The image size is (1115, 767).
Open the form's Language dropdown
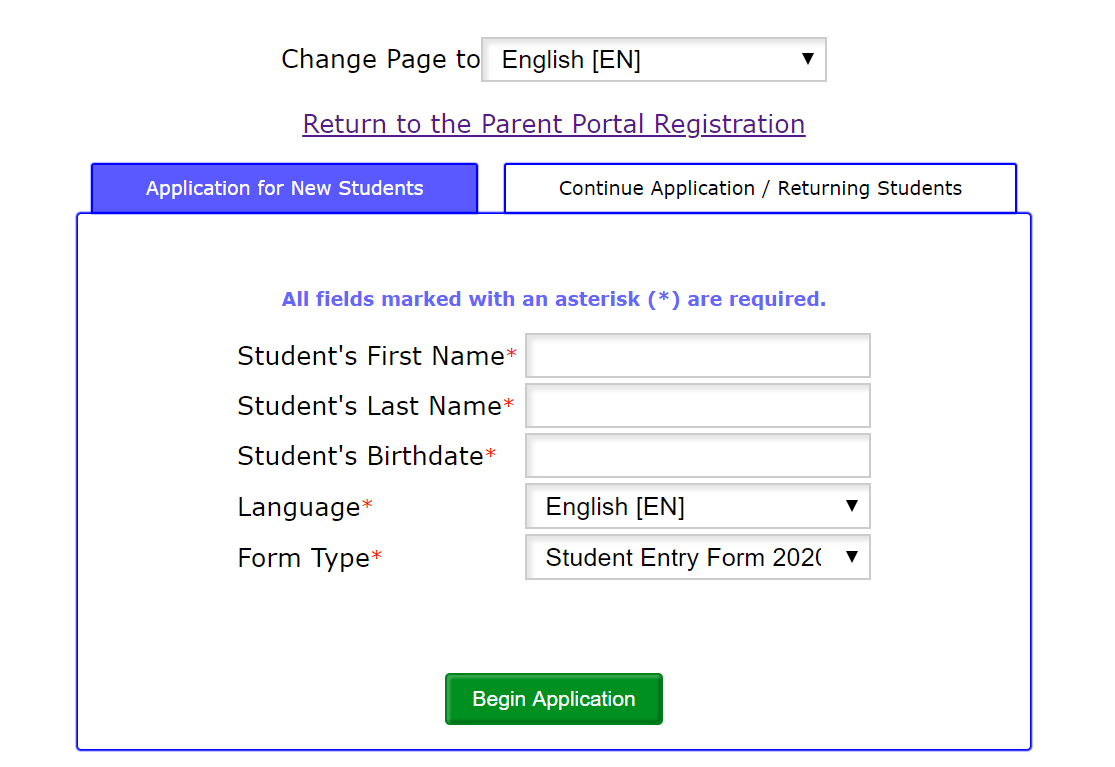point(697,507)
